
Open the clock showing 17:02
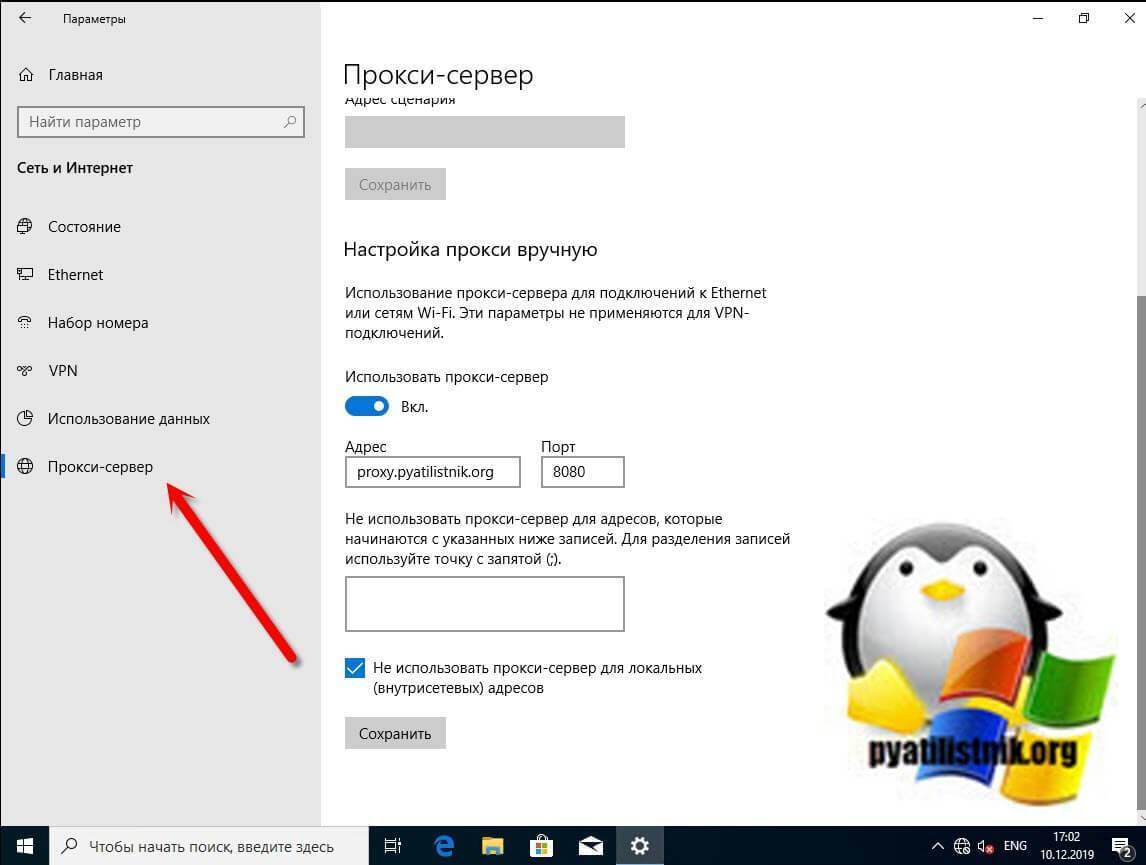[x=1067, y=846]
